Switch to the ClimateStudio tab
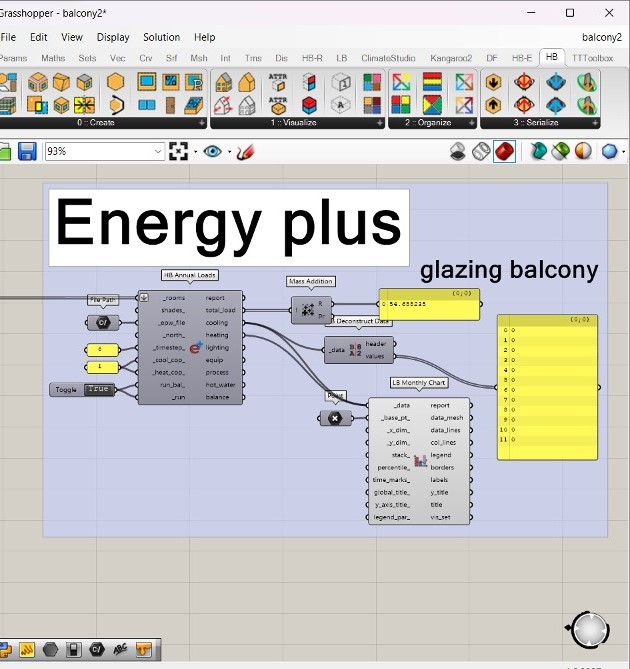Image resolution: width=630 pixels, height=669 pixels. point(388,58)
